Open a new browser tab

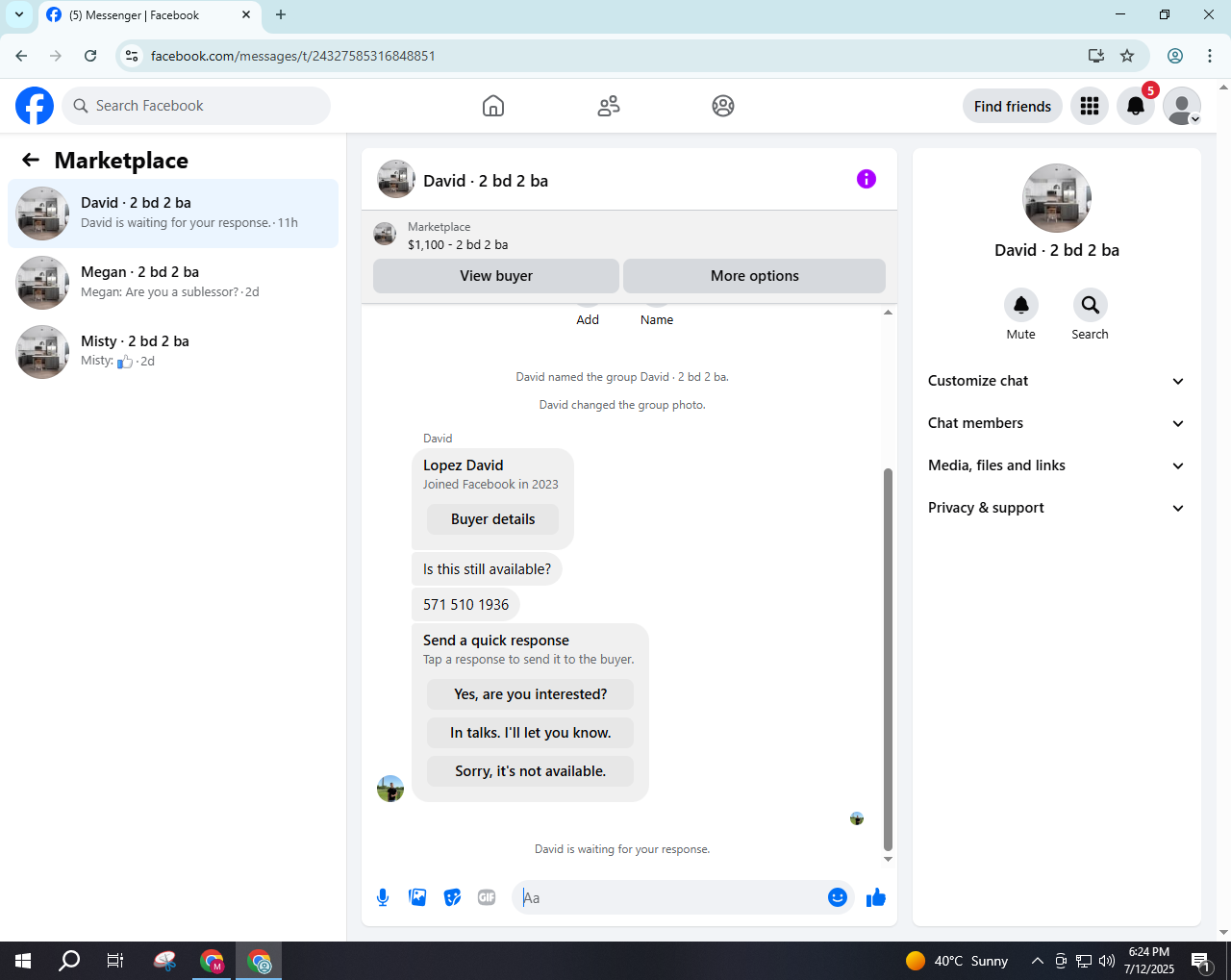point(281,14)
